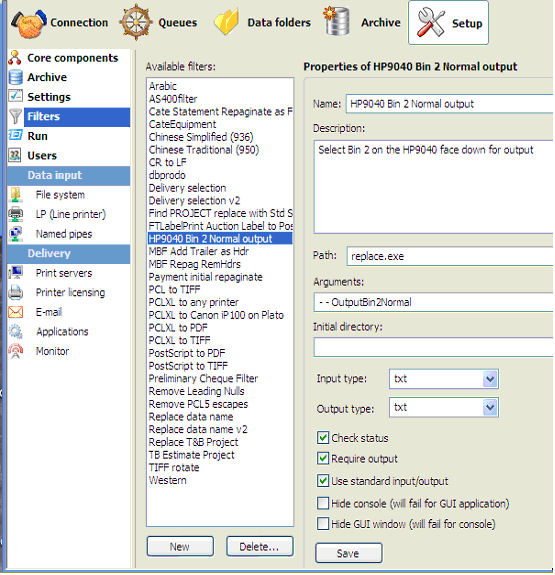Click the Save button
Viewport: 555px width, 575px height.
tap(348, 553)
